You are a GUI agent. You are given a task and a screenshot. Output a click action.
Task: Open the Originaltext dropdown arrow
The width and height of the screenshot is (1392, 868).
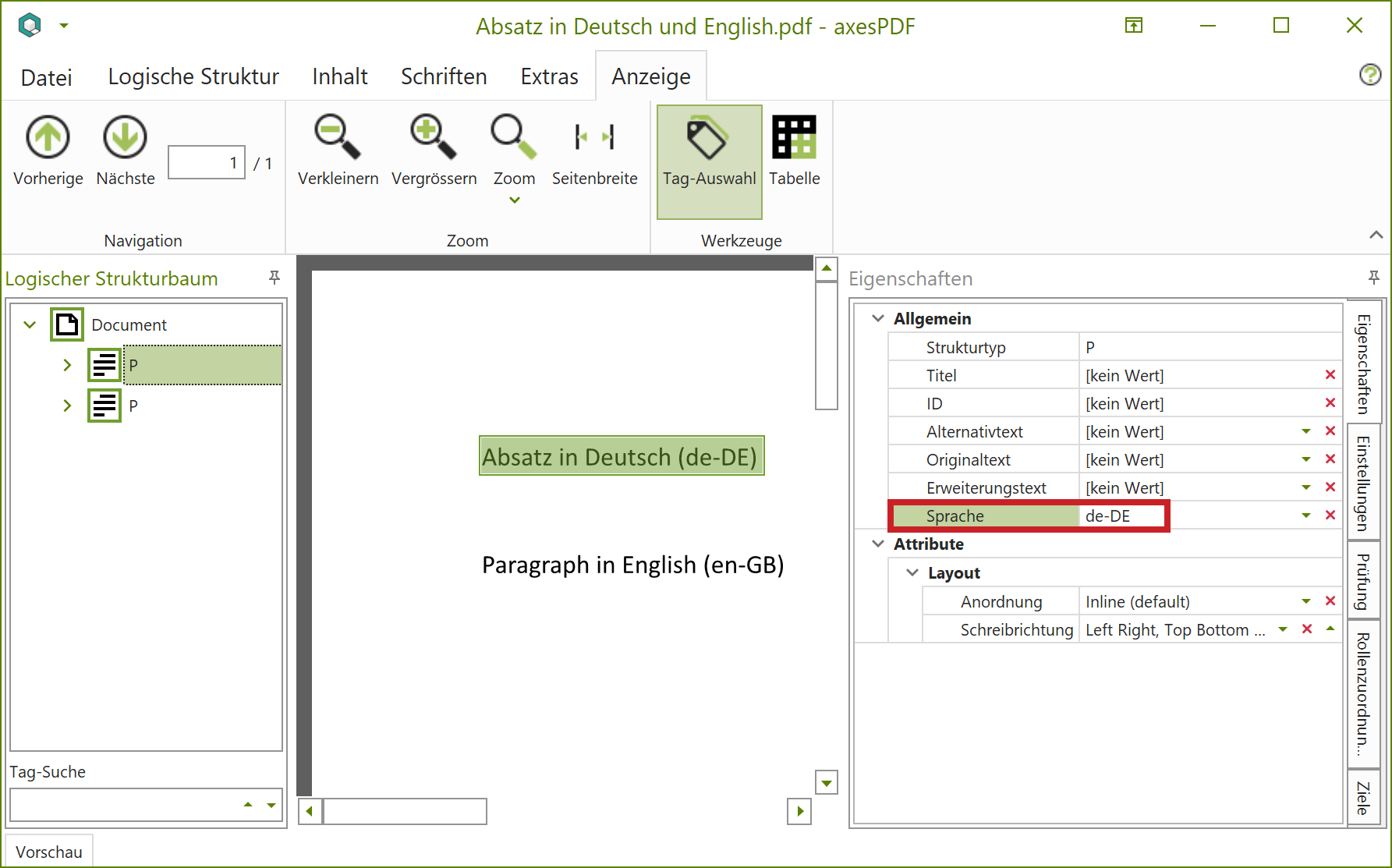pyautogui.click(x=1306, y=459)
